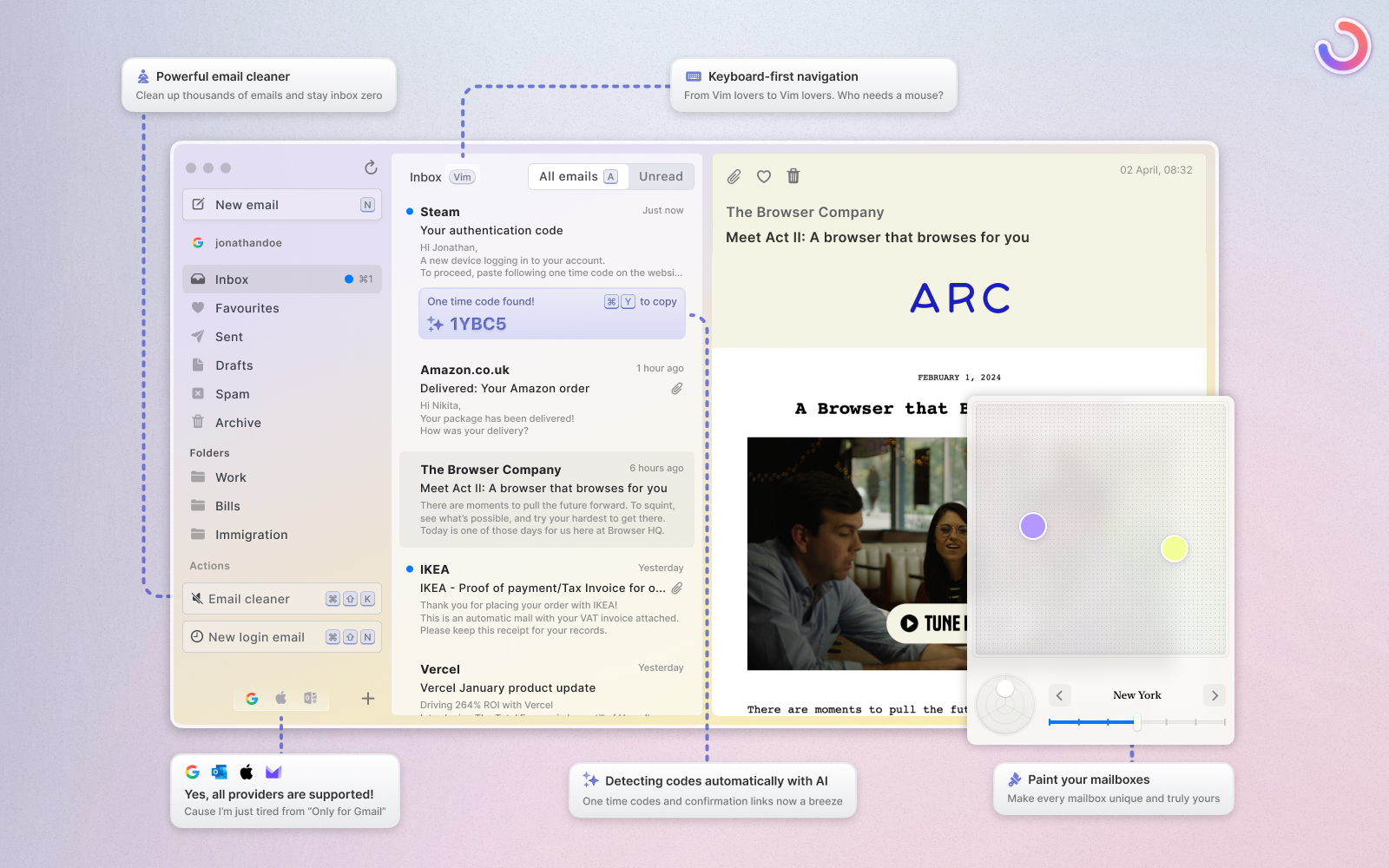Open the Steam authentication code email
The image size is (1389, 868).
point(547,241)
